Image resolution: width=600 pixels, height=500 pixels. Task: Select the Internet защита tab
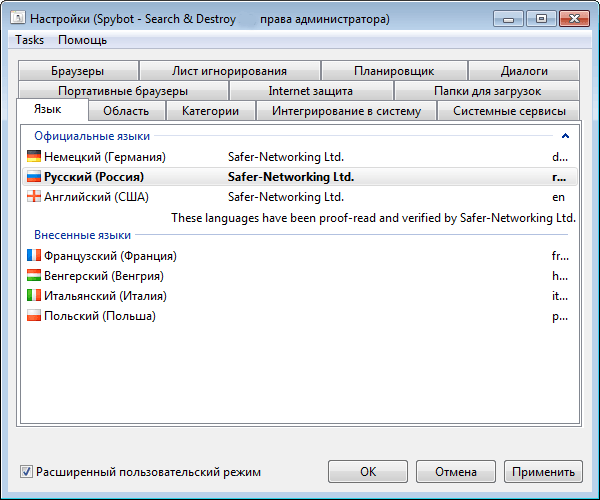click(x=311, y=91)
